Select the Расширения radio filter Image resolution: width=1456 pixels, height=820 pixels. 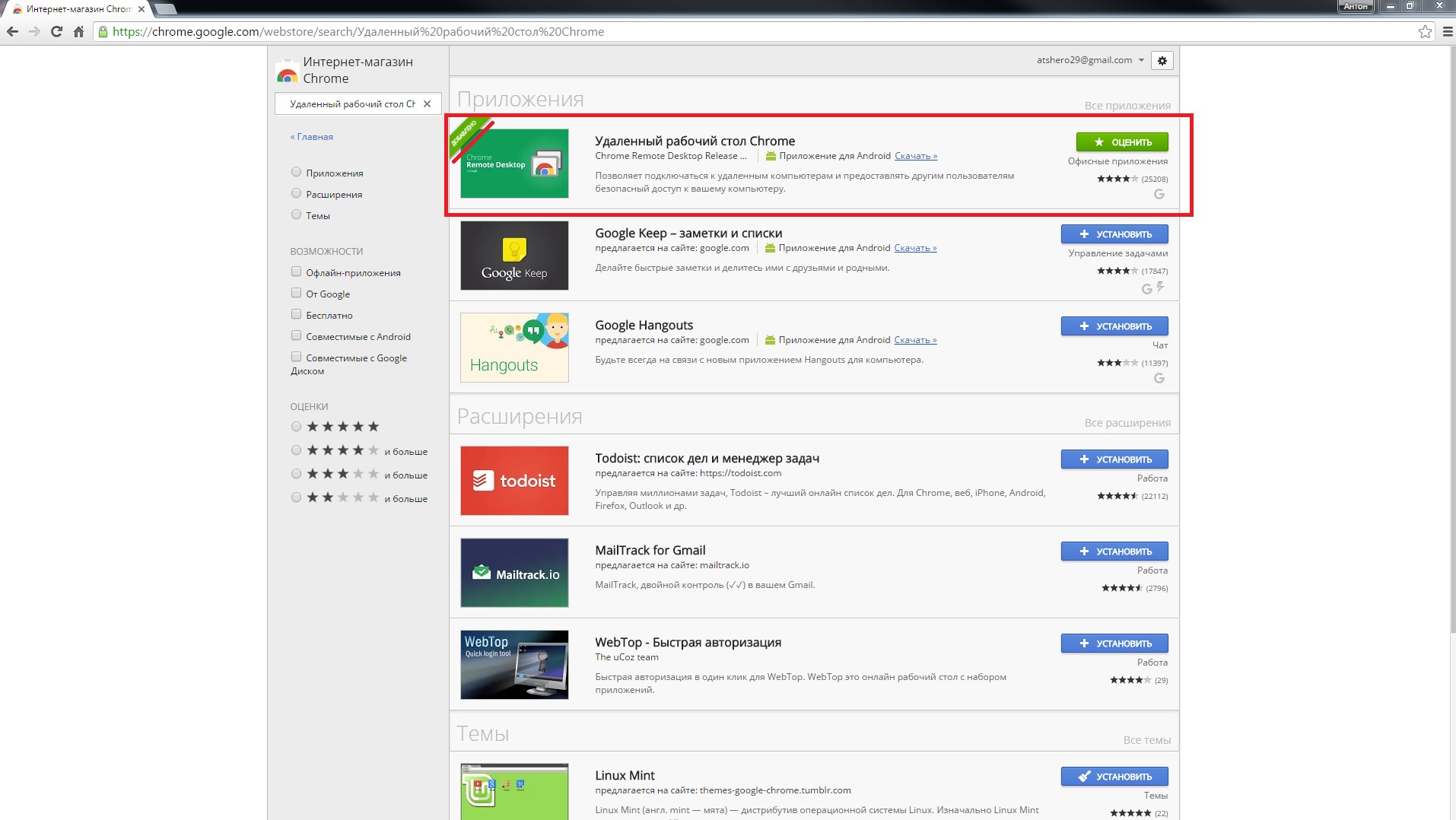(x=296, y=193)
